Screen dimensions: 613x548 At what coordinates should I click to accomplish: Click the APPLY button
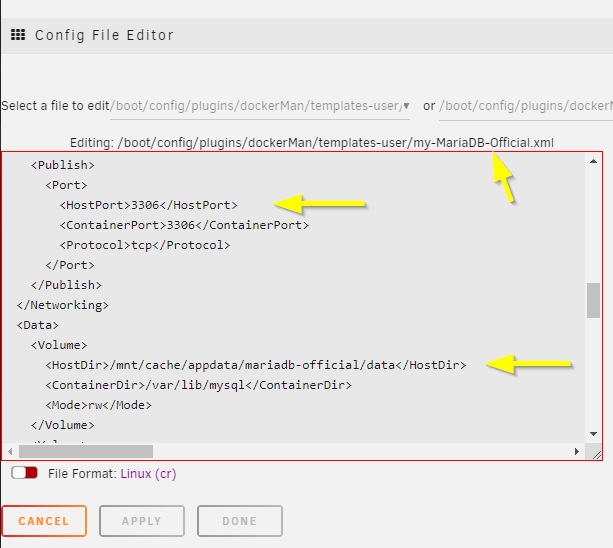tap(142, 521)
